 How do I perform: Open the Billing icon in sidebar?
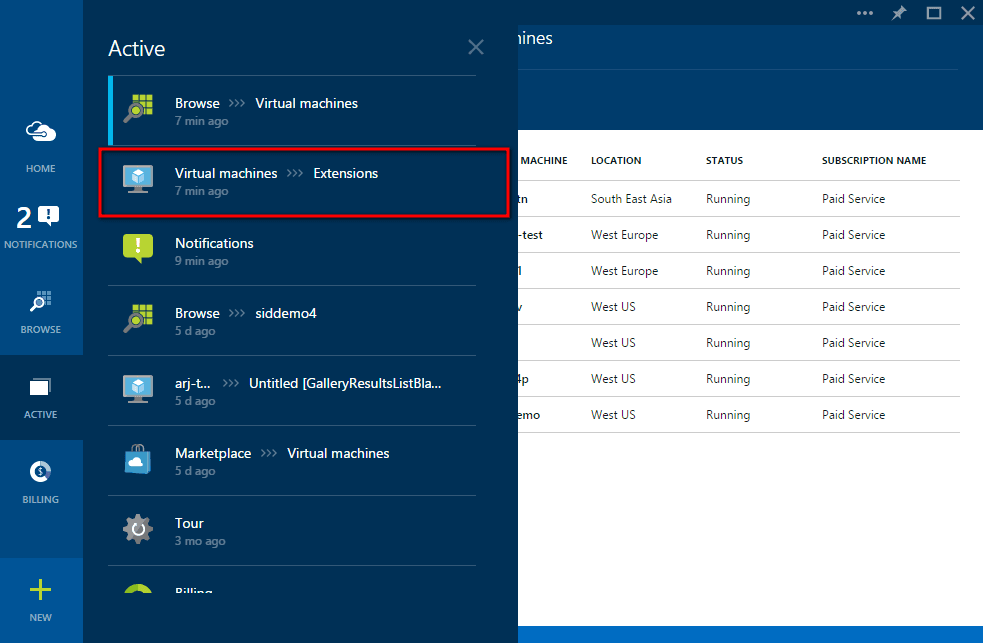[41, 481]
